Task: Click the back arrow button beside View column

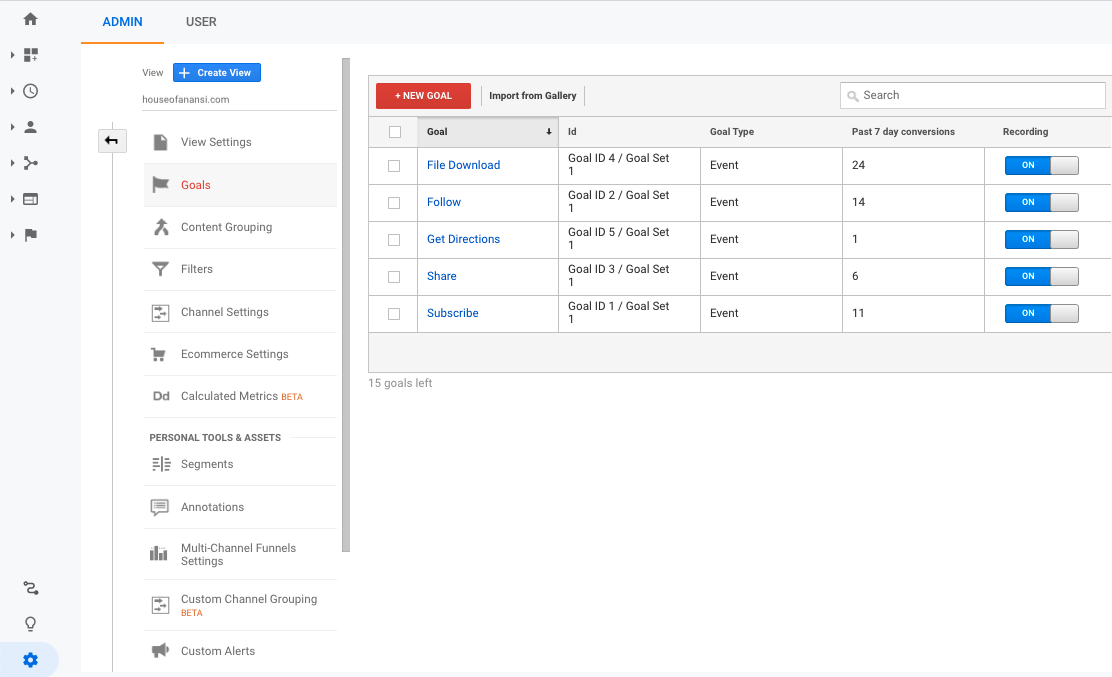Action: (111, 141)
